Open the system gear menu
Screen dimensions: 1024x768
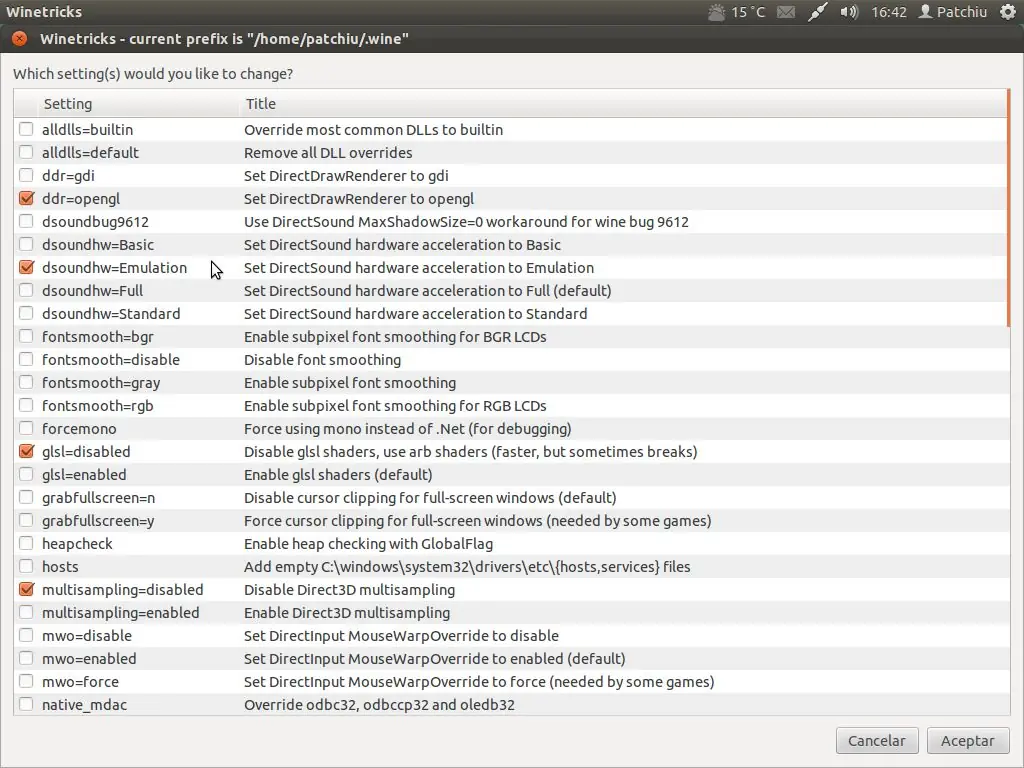point(1008,12)
